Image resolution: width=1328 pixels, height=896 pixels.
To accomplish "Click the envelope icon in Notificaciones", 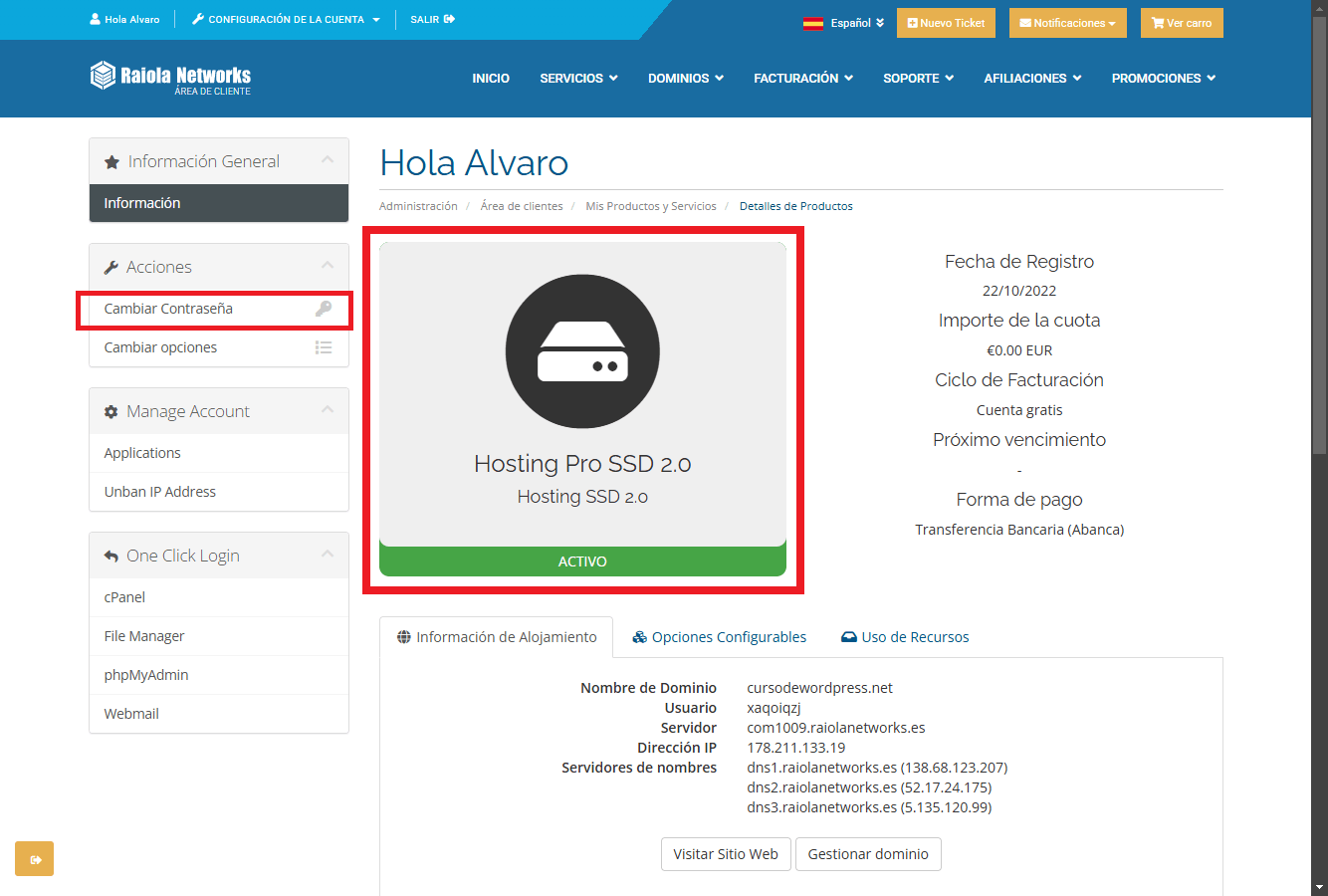I will [1025, 23].
